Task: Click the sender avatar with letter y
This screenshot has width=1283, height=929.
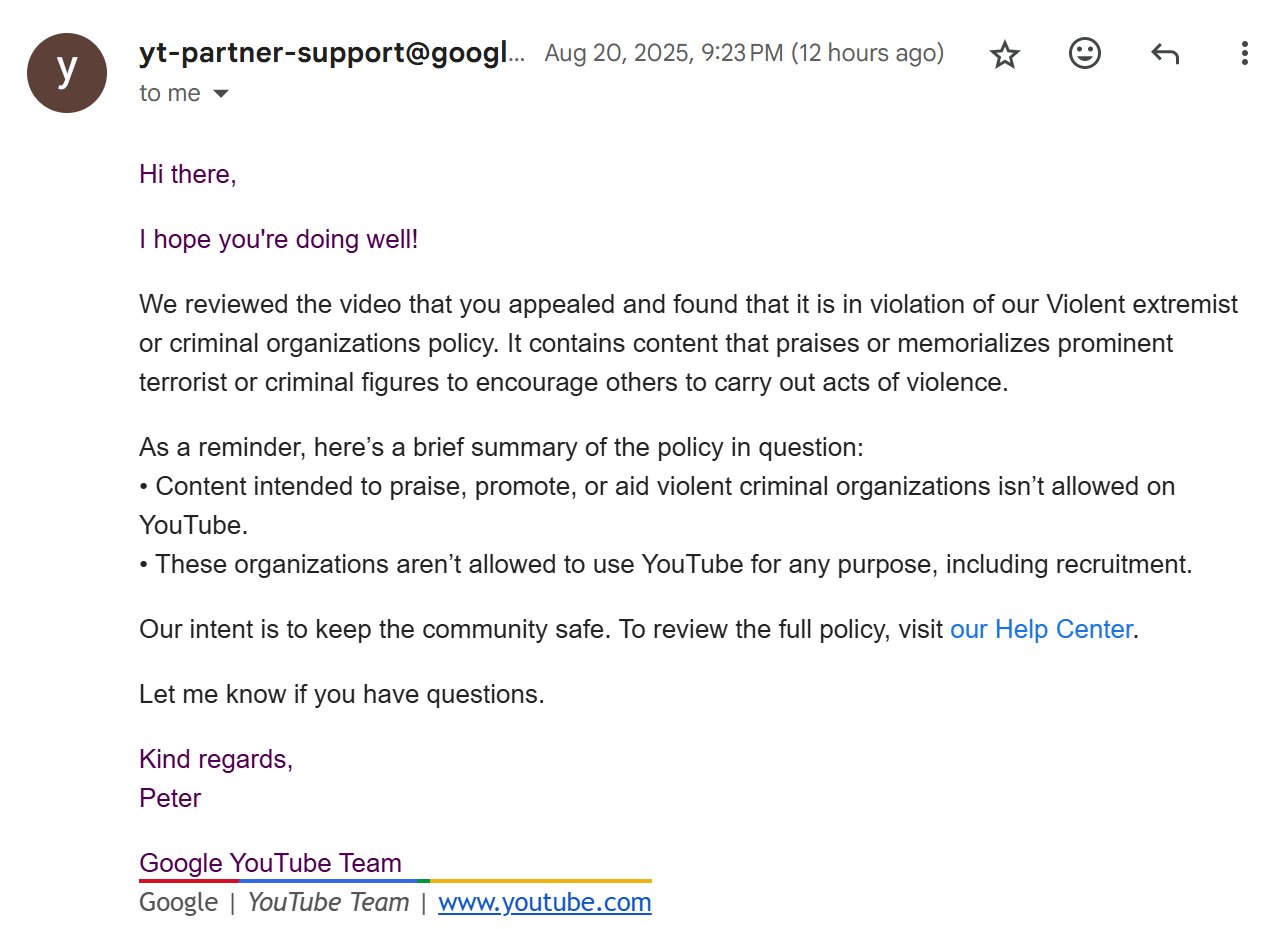Action: (x=67, y=73)
